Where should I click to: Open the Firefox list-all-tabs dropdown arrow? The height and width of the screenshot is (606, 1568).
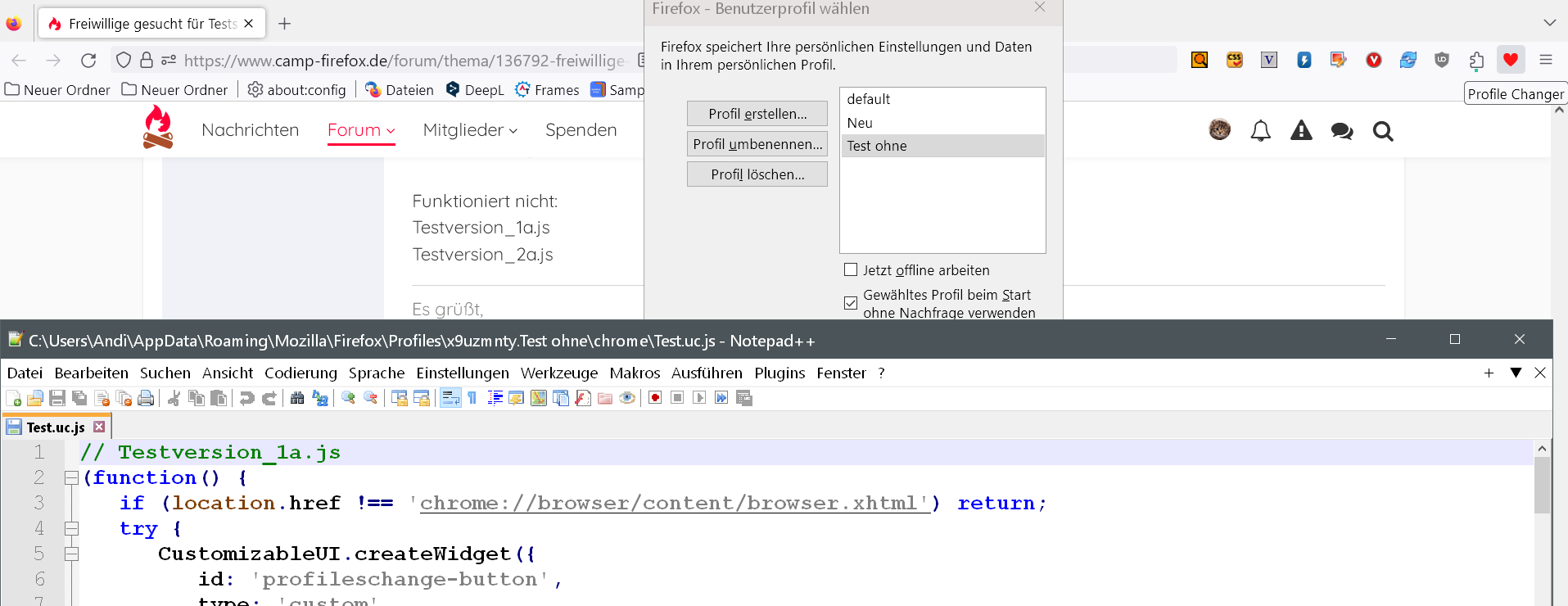(1549, 23)
